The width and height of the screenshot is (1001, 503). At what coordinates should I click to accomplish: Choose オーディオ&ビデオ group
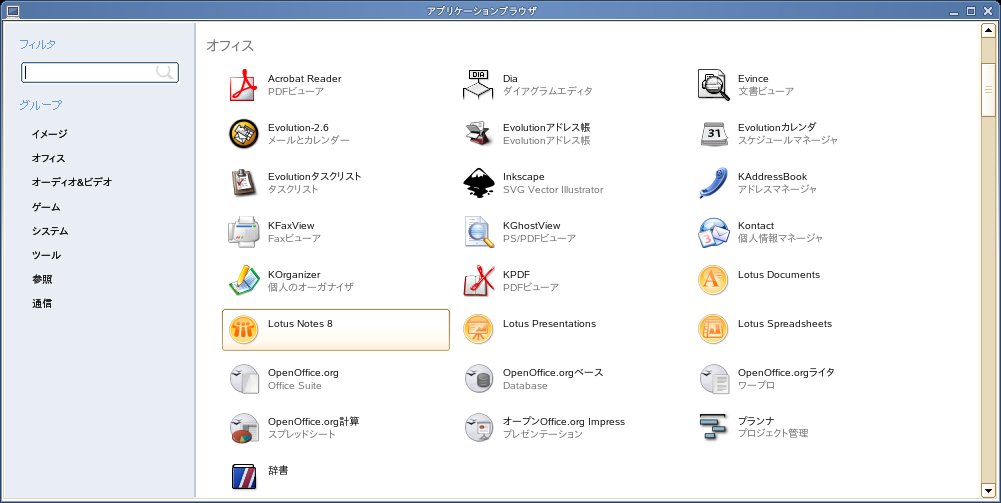click(x=72, y=183)
